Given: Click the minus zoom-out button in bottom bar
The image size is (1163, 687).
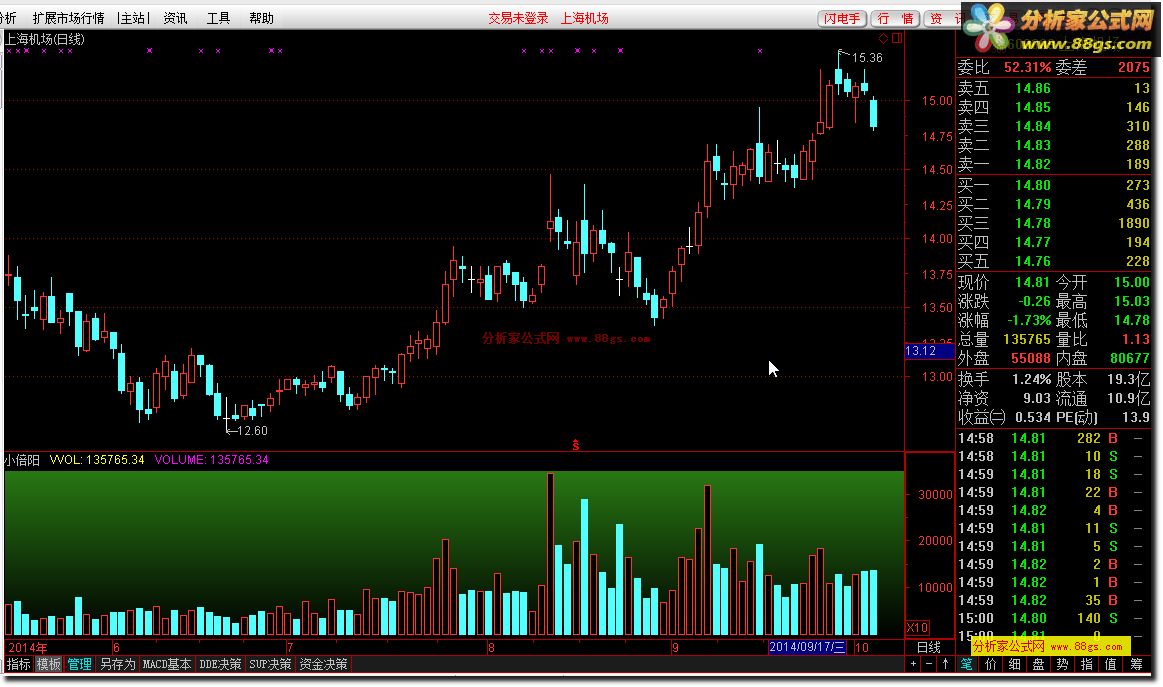Looking at the screenshot, I should [x=929, y=664].
